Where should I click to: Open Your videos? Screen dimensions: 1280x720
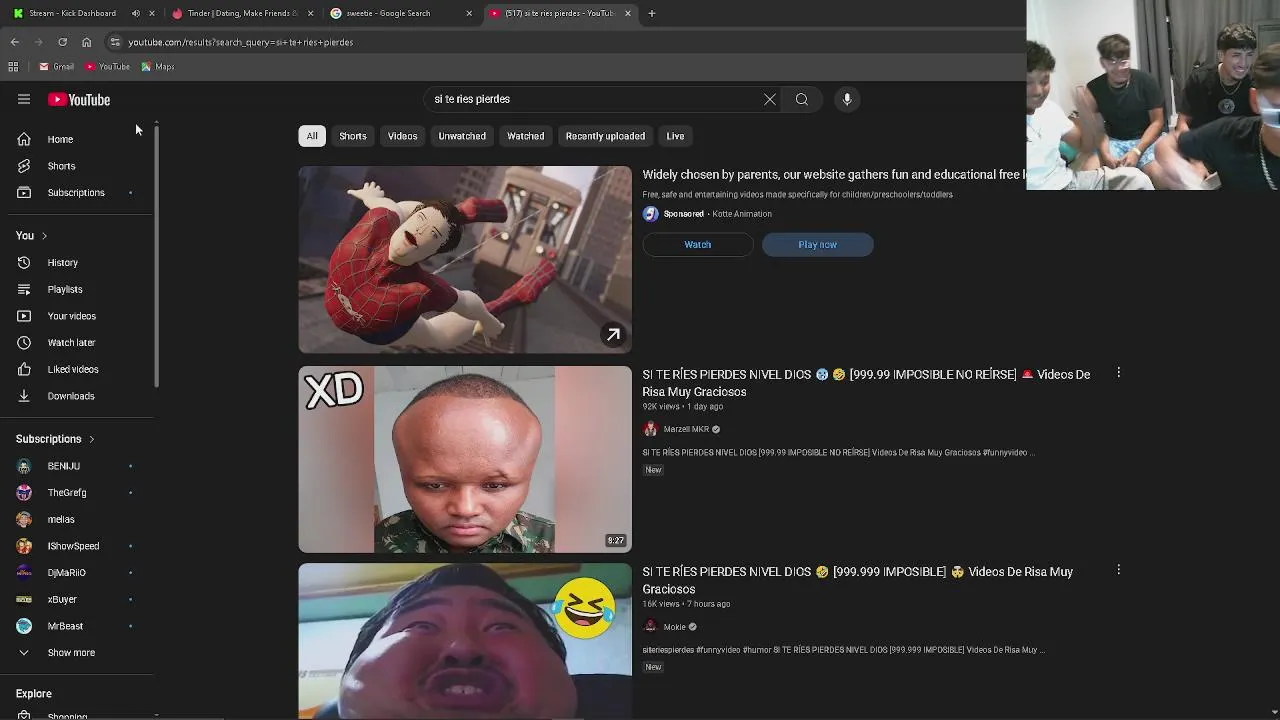(78, 316)
